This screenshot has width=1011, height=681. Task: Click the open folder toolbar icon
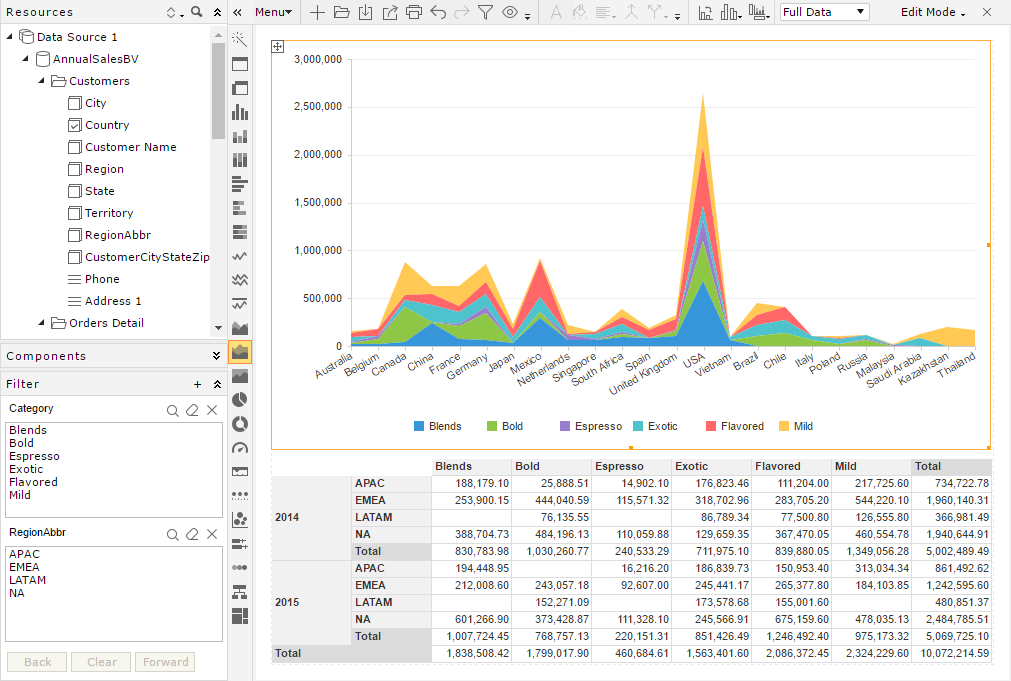click(x=342, y=12)
